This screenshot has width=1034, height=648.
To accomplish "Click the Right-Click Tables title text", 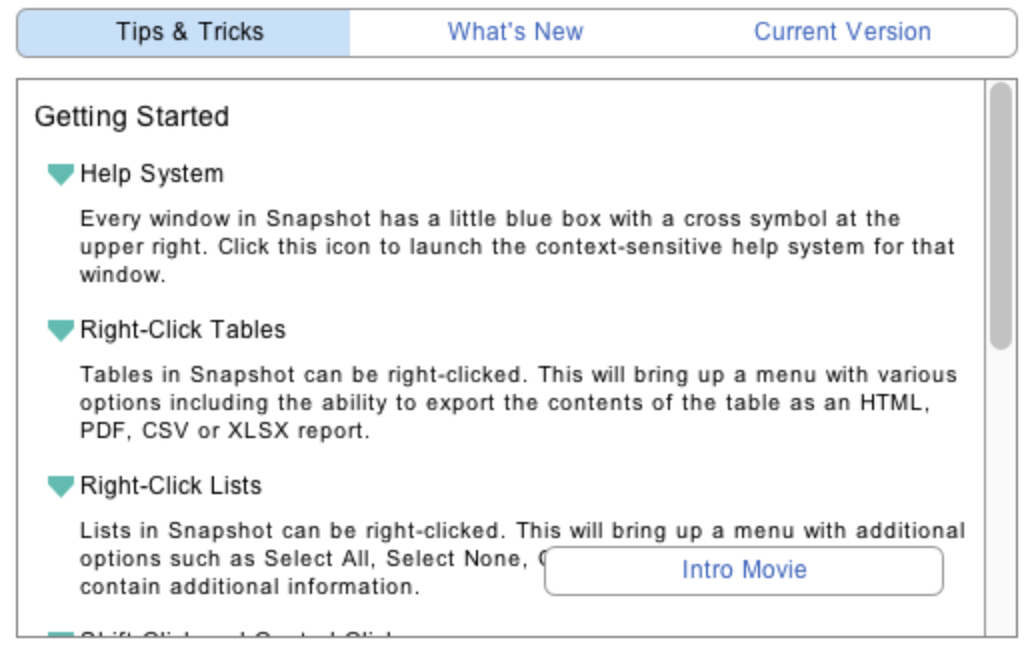I will pos(182,330).
